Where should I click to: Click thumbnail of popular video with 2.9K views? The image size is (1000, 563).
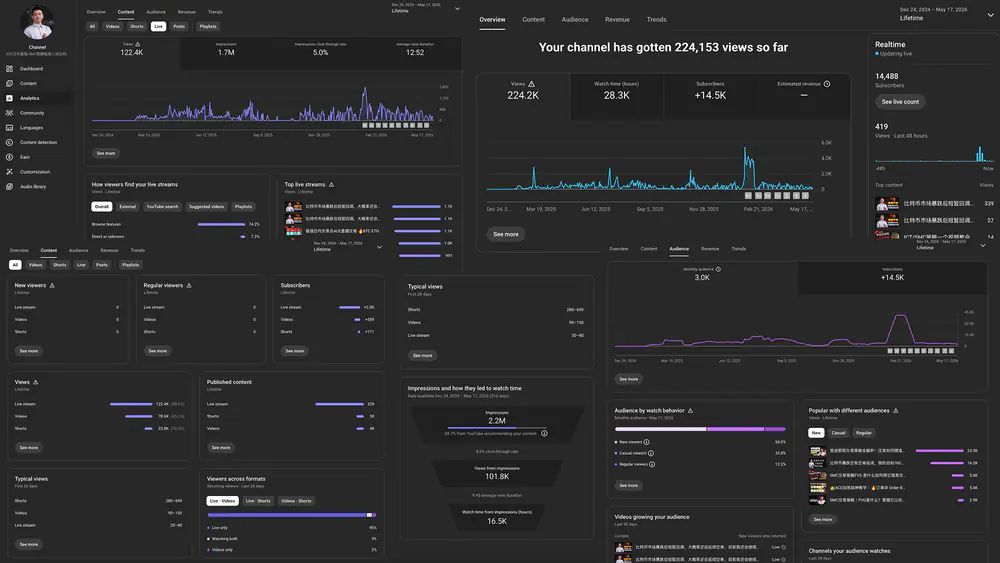817,500
